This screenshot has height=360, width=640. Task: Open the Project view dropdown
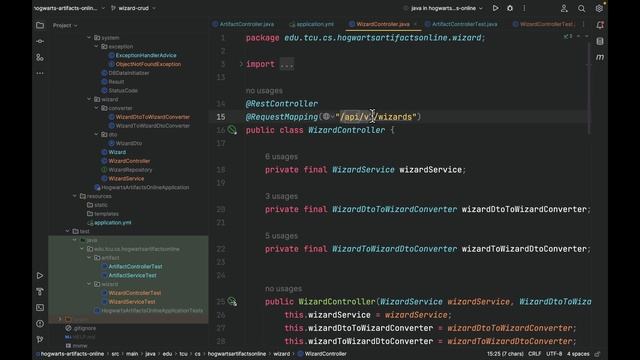pyautogui.click(x=65, y=25)
